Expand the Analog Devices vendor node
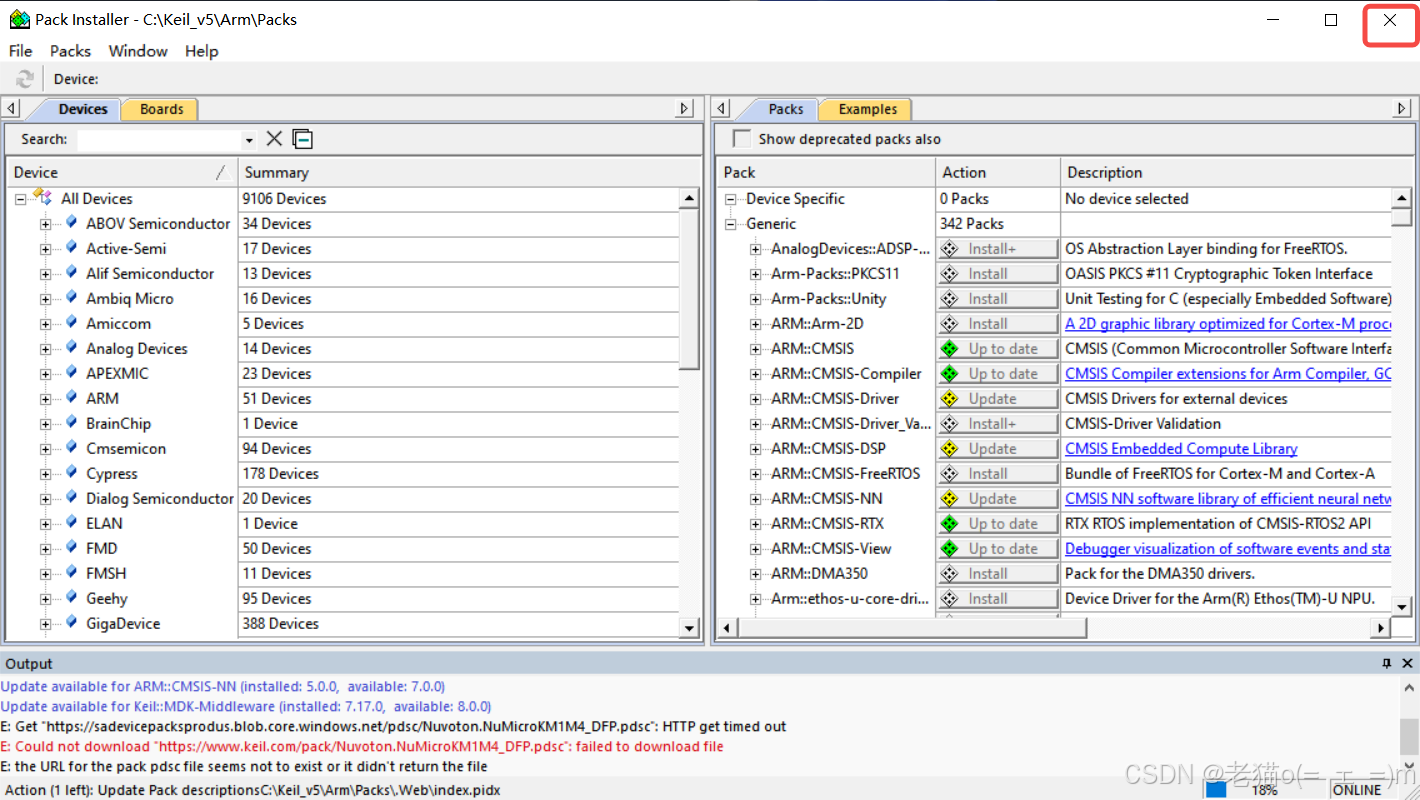The image size is (1420, 800). (x=45, y=349)
